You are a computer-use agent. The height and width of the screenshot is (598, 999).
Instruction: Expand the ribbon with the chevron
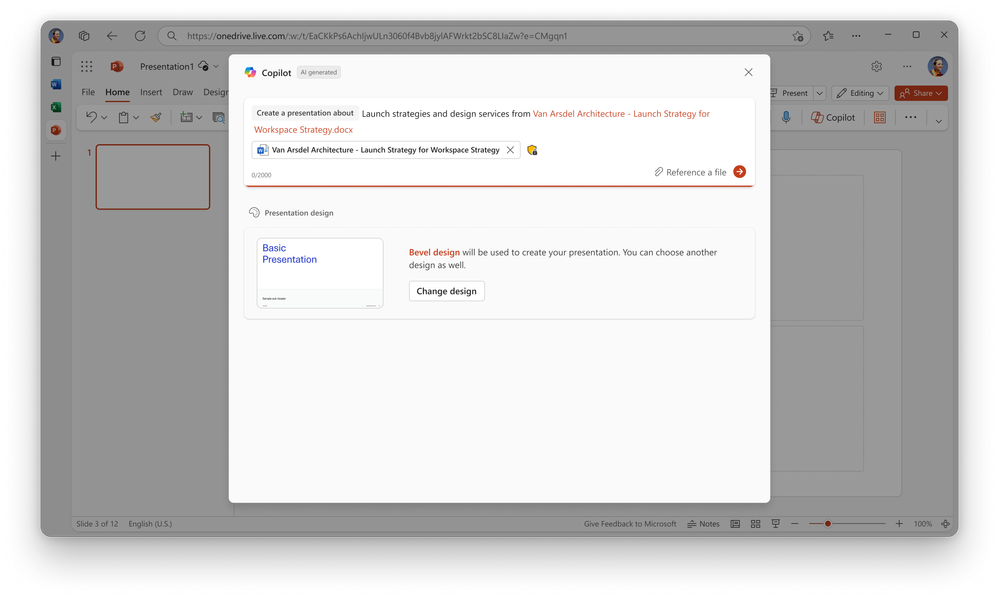point(938,121)
